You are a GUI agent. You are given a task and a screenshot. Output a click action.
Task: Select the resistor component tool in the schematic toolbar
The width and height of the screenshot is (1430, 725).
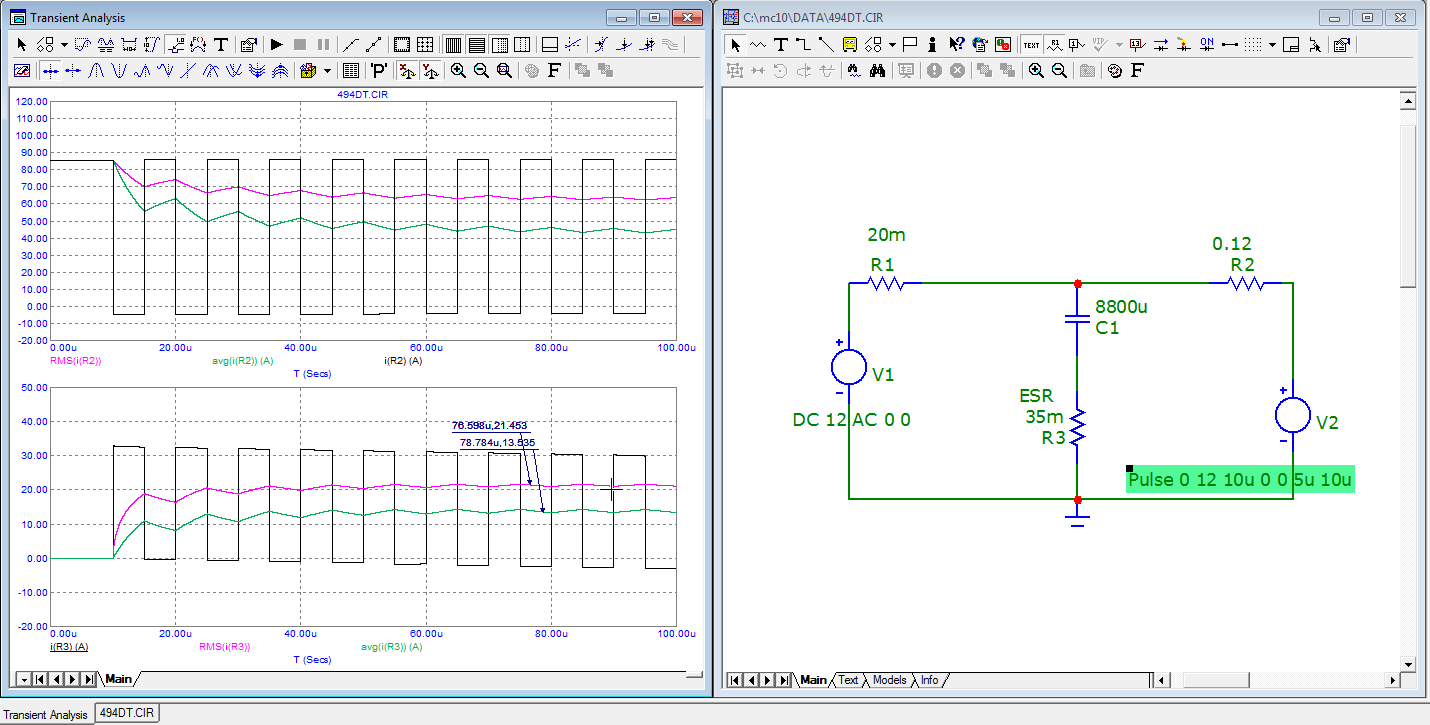[x=758, y=45]
